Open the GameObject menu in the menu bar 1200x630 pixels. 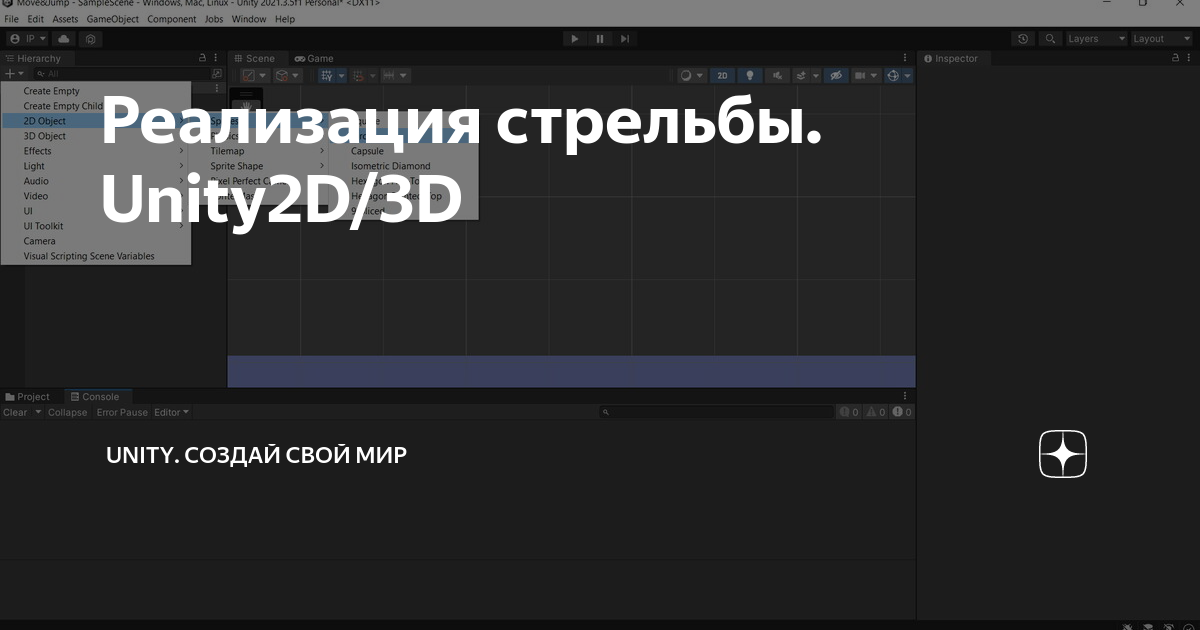pyautogui.click(x=112, y=18)
